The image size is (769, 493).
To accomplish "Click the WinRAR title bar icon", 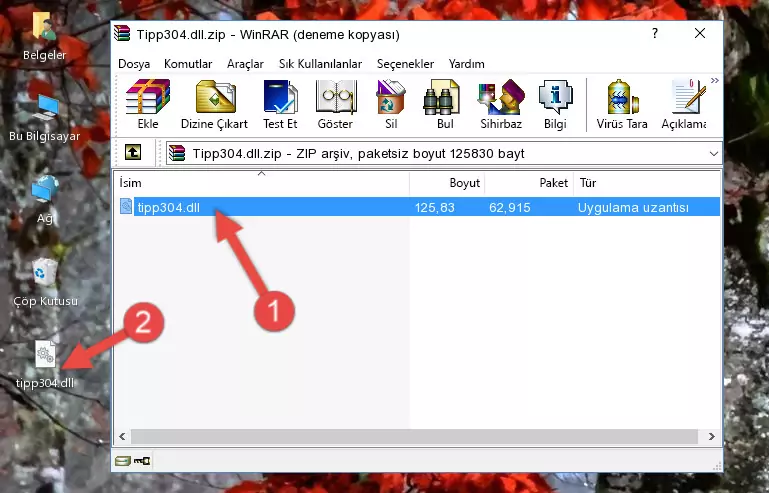I will coord(123,34).
